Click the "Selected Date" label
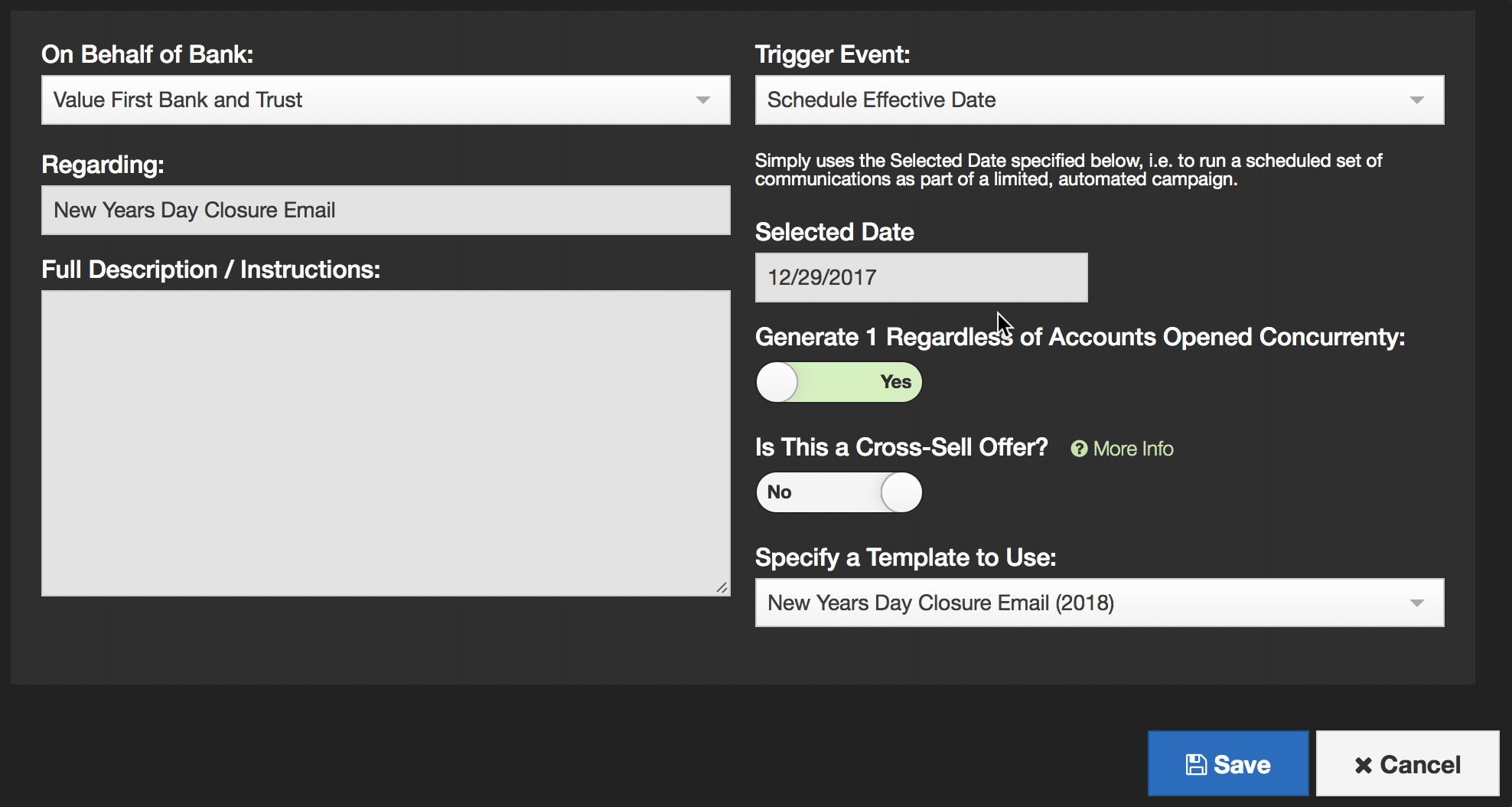The image size is (1512, 807). pyautogui.click(x=835, y=232)
